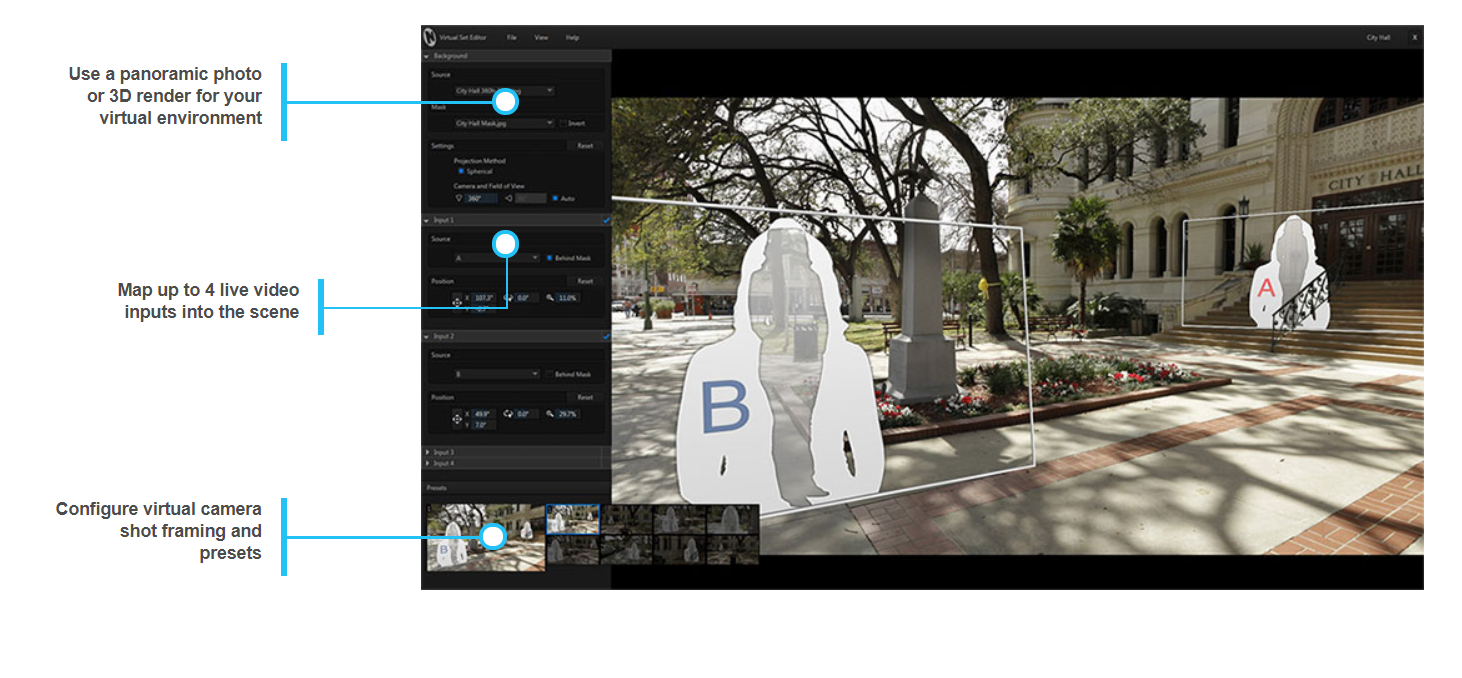Click the Input 1 zoom field 11.0%
This screenshot has width=1462, height=678.
click(568, 298)
